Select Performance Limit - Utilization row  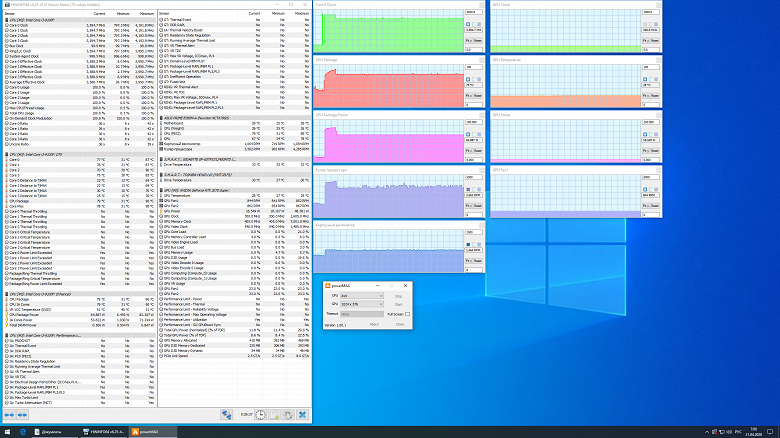235,320
